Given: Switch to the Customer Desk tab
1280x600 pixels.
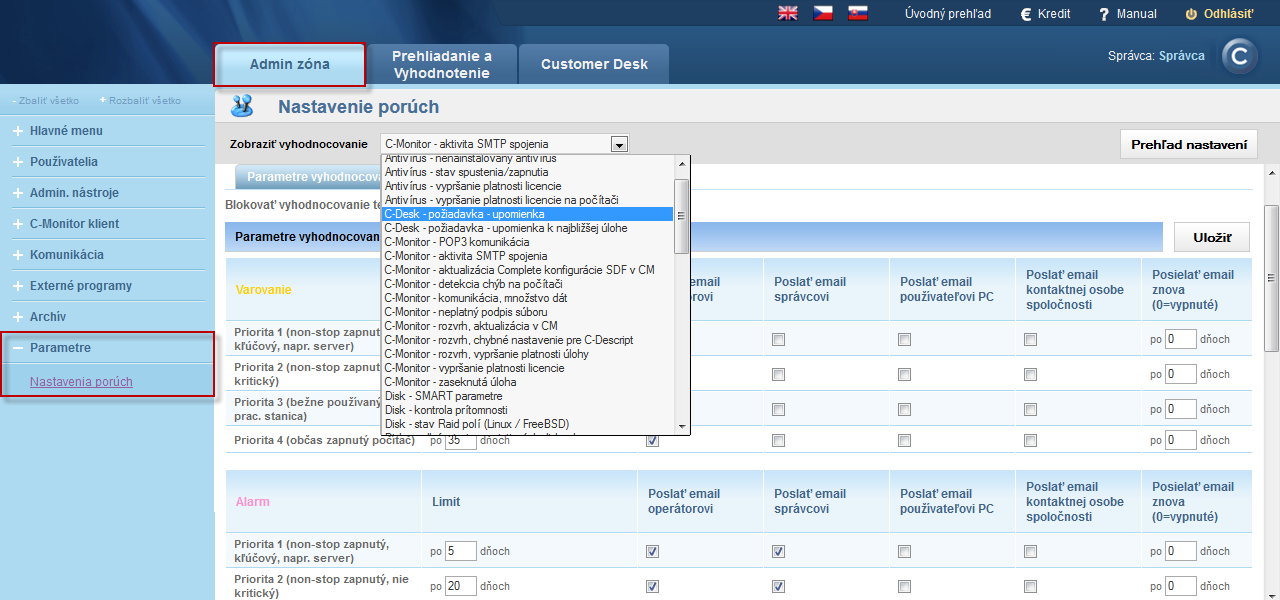Looking at the screenshot, I should [x=594, y=64].
